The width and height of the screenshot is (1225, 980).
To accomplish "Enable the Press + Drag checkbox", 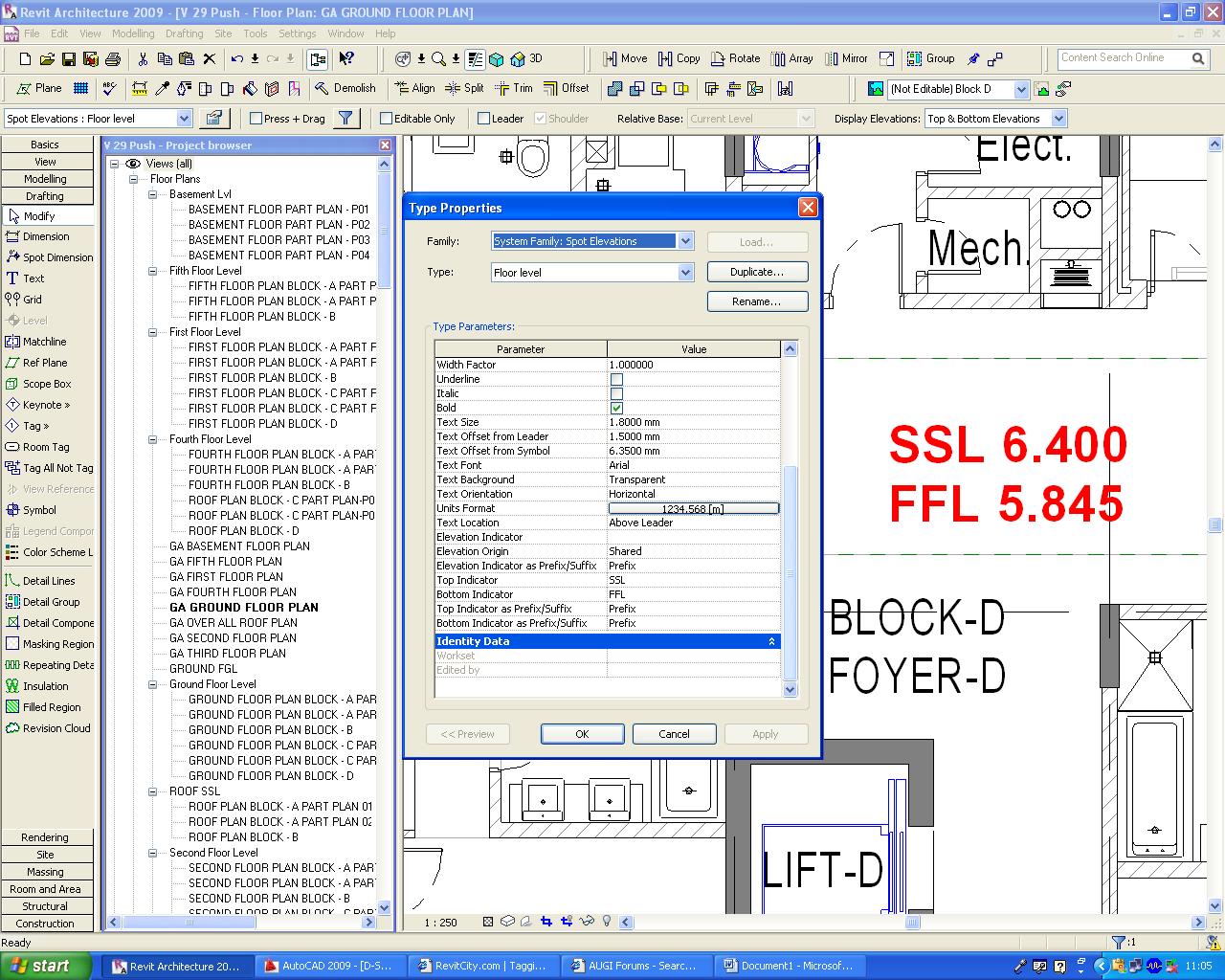I will [x=256, y=119].
